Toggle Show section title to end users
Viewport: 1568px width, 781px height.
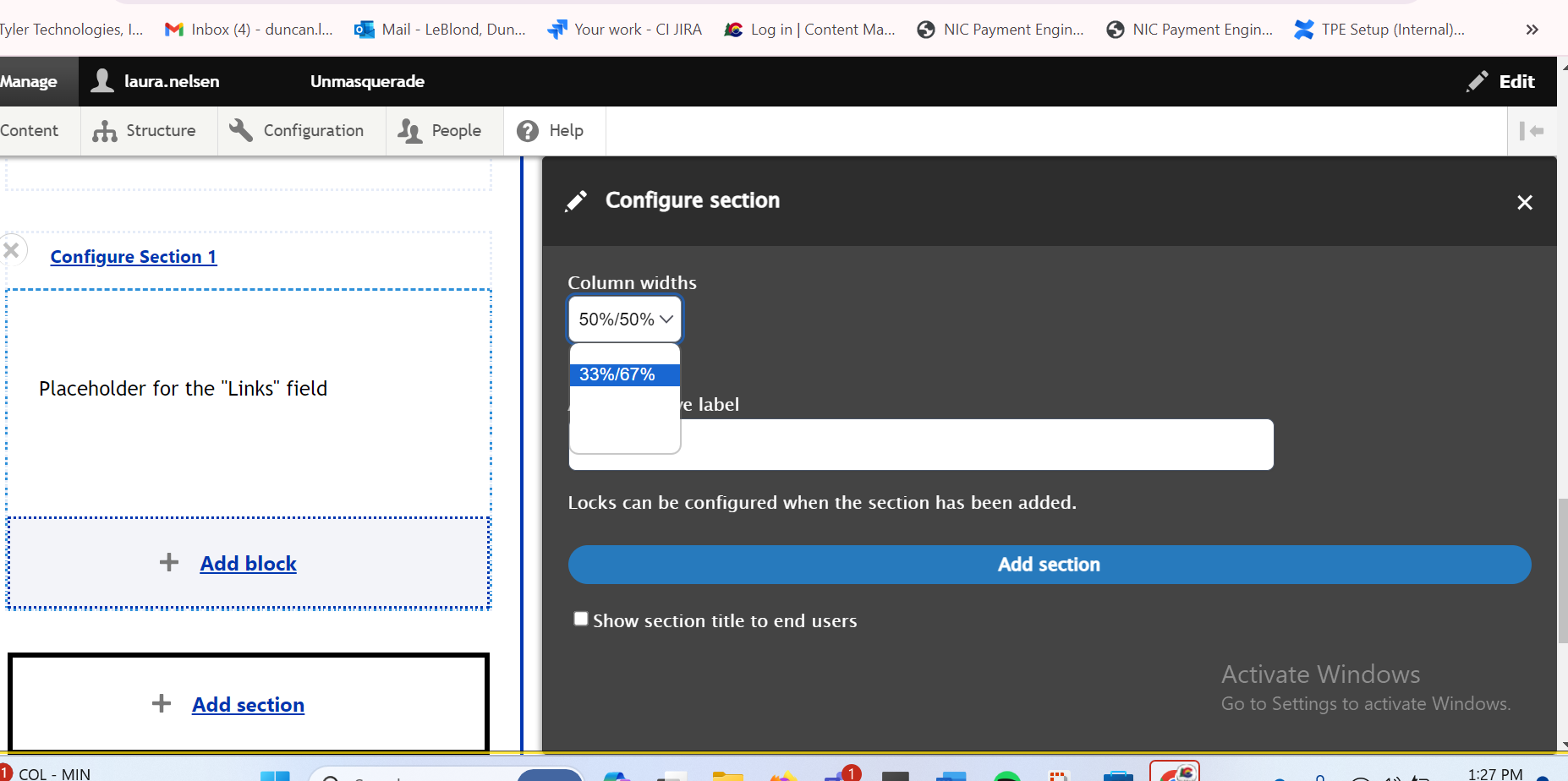[x=581, y=620]
